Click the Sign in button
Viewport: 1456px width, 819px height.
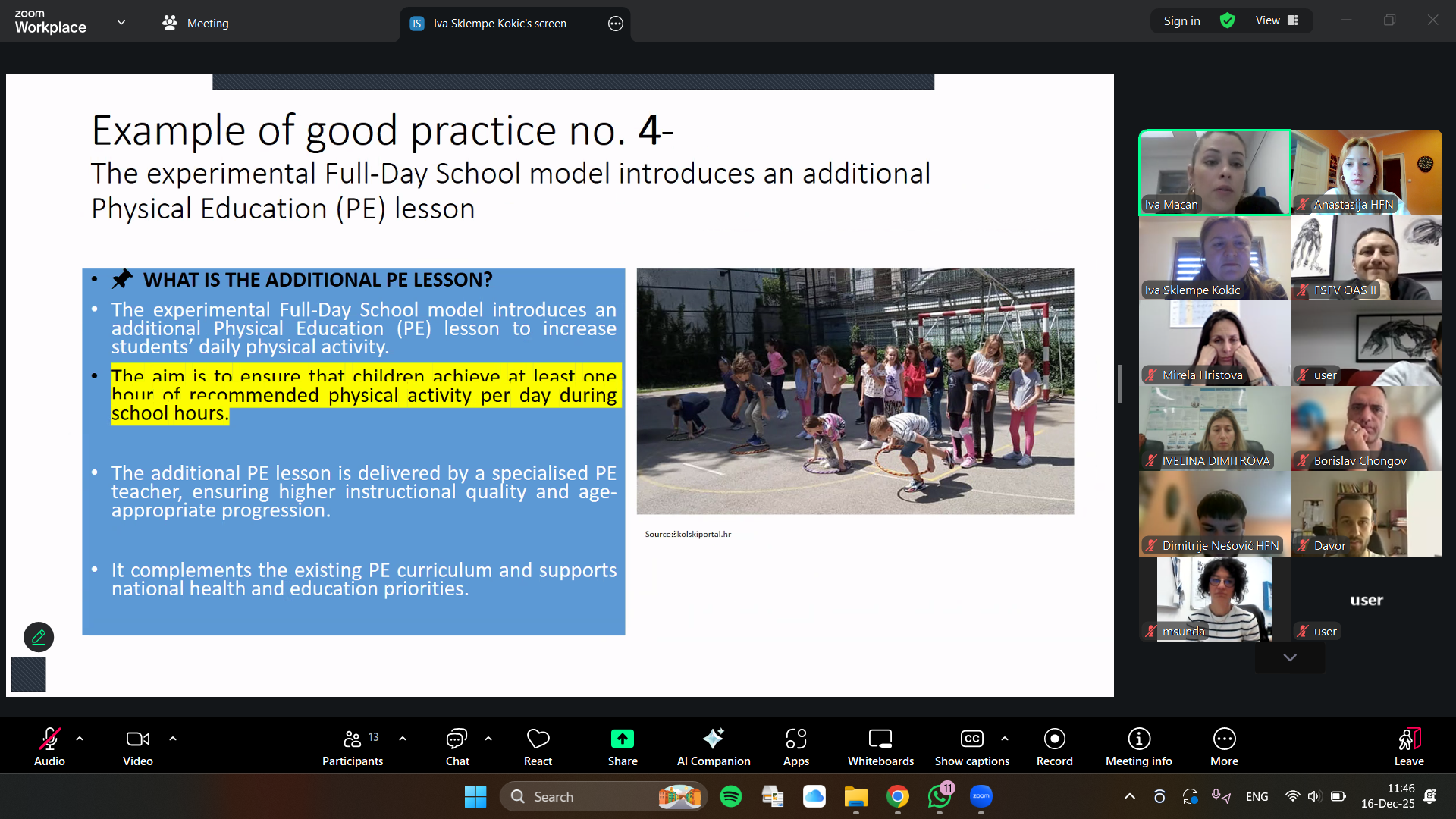coord(1181,20)
